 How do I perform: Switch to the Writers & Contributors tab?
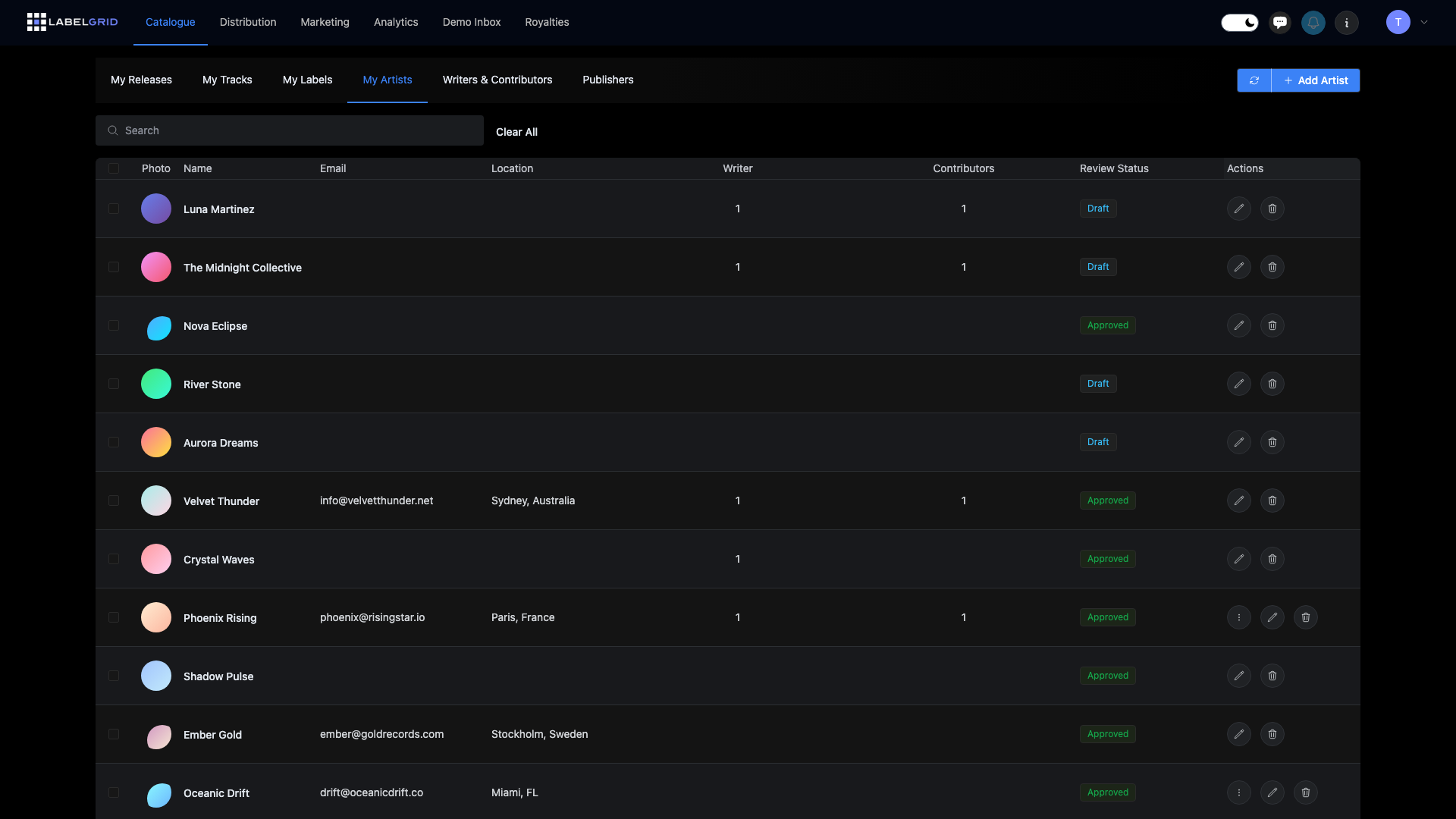(x=497, y=80)
